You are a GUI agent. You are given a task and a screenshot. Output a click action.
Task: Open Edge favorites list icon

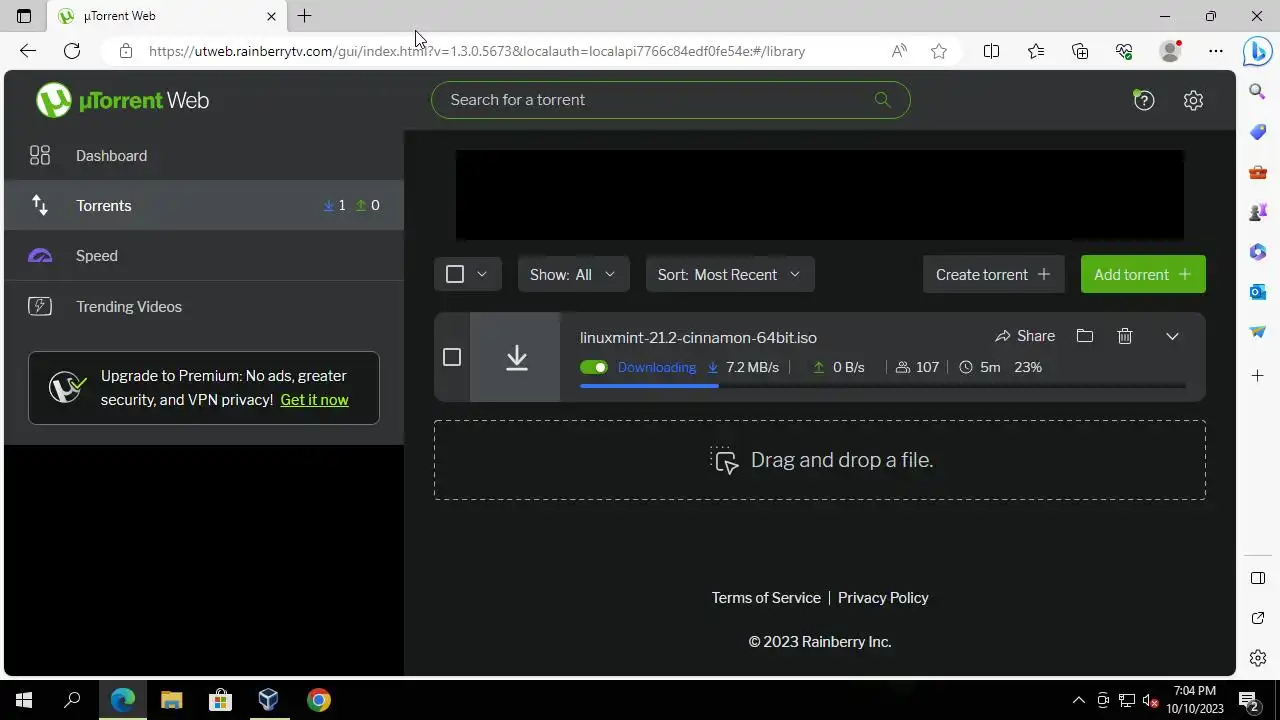(x=1036, y=51)
